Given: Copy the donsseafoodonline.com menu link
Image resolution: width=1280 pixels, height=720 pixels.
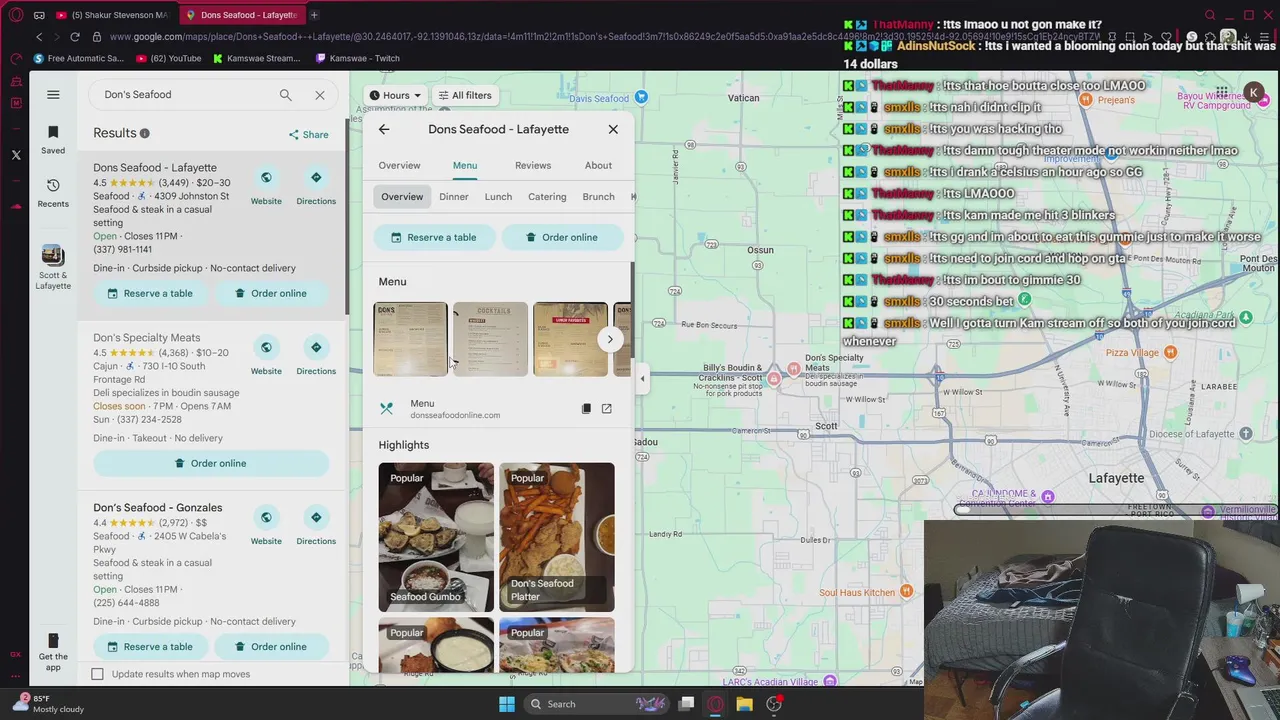Looking at the screenshot, I should pos(586,408).
